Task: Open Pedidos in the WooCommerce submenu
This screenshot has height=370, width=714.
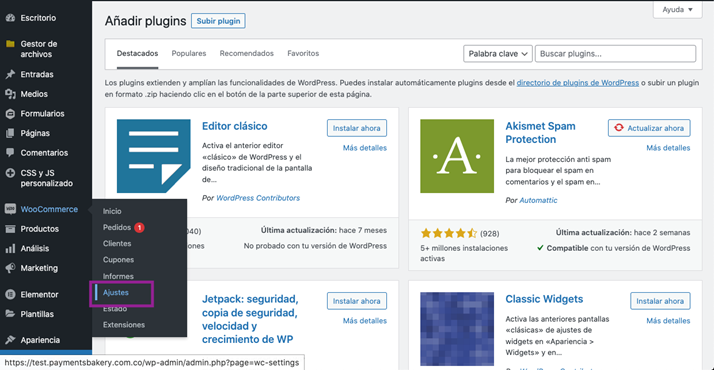Action: coord(117,227)
